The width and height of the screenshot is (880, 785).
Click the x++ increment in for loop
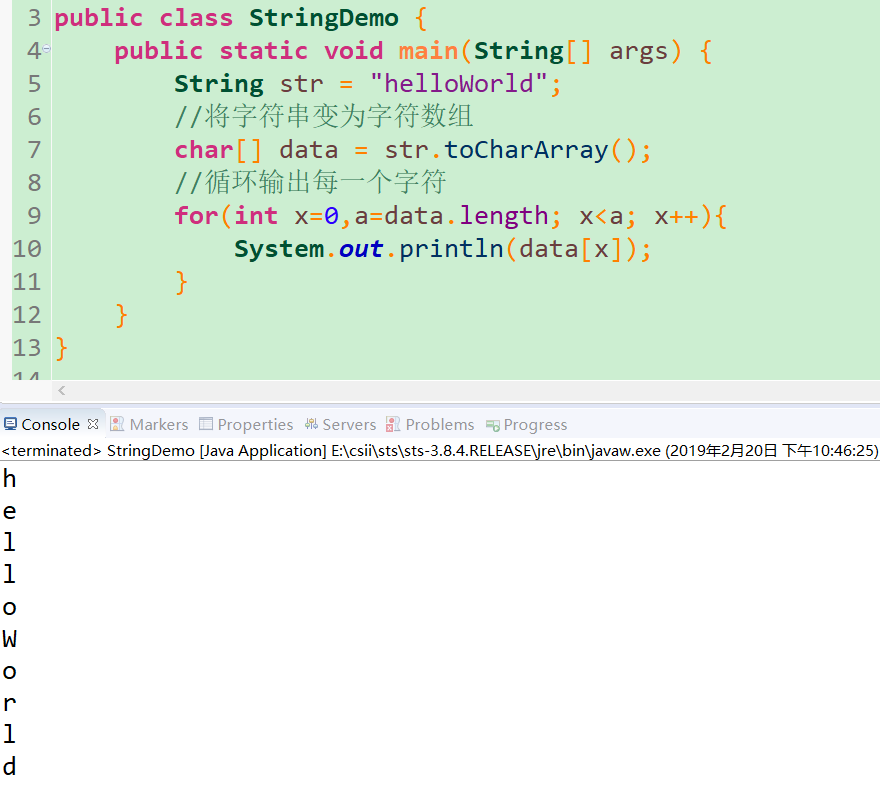tap(677, 217)
